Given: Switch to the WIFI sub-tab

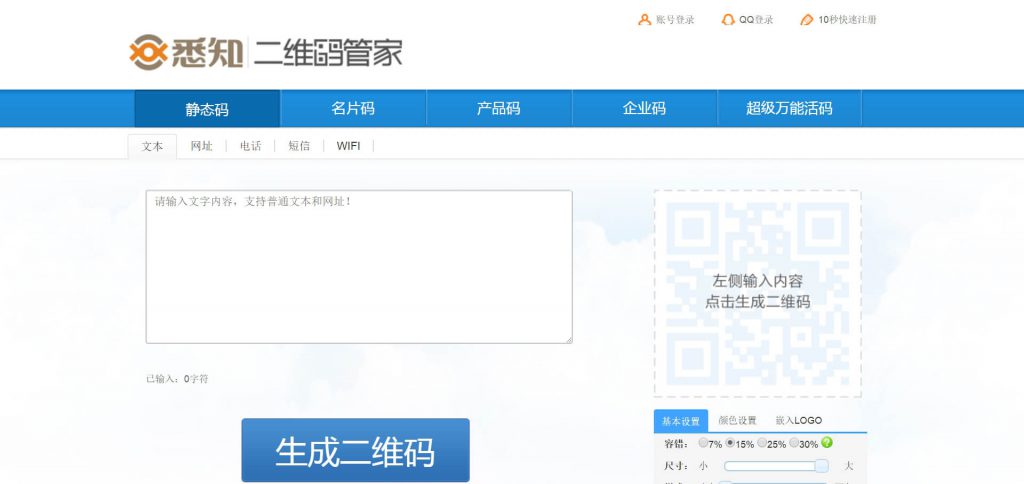Looking at the screenshot, I should coord(348,146).
